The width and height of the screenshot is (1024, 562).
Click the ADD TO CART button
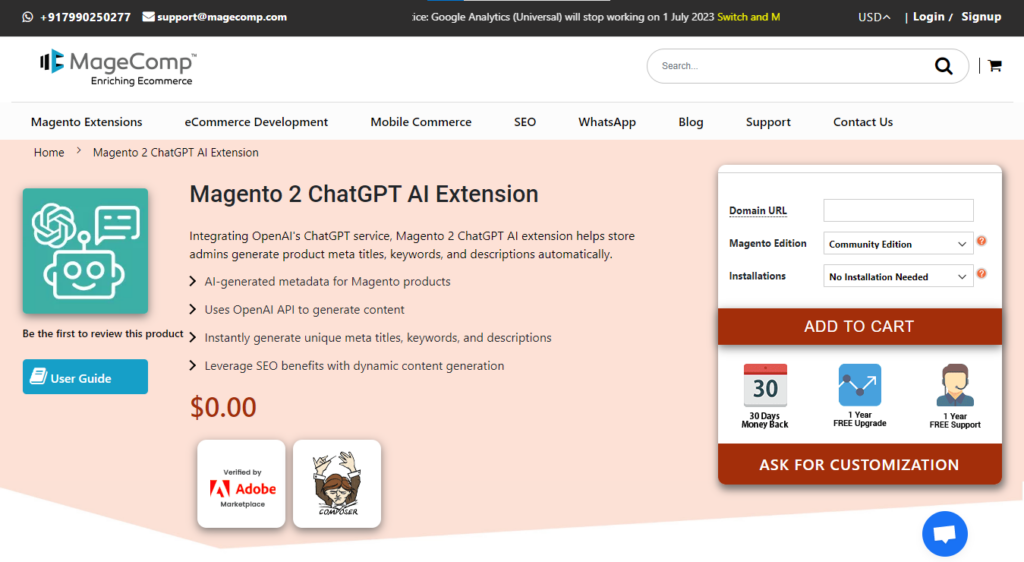tap(859, 326)
